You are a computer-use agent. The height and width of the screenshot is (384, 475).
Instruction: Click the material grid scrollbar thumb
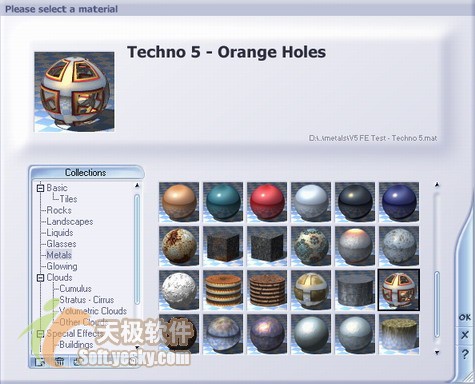point(437,305)
